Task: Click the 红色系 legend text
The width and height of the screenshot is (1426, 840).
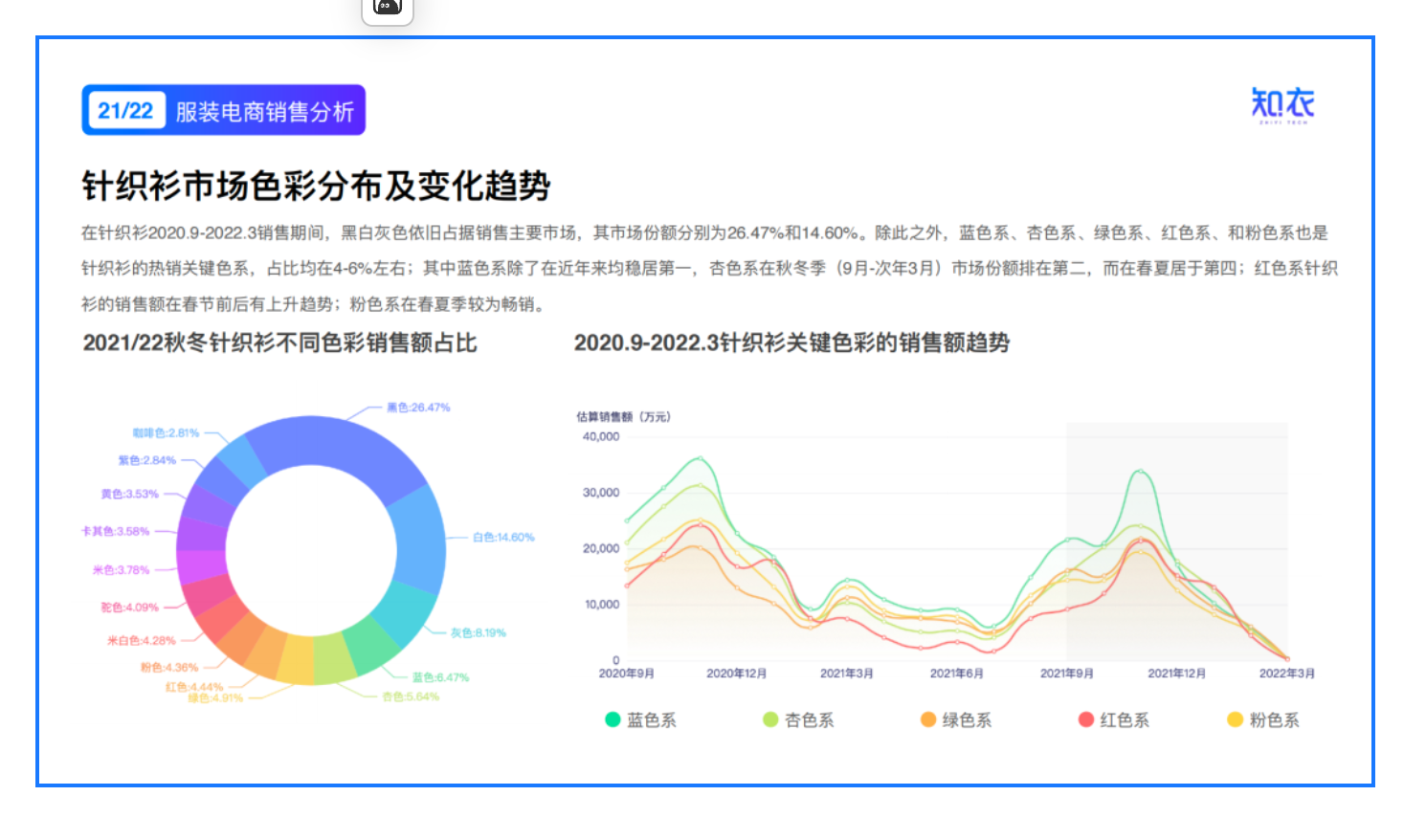Action: click(1125, 720)
